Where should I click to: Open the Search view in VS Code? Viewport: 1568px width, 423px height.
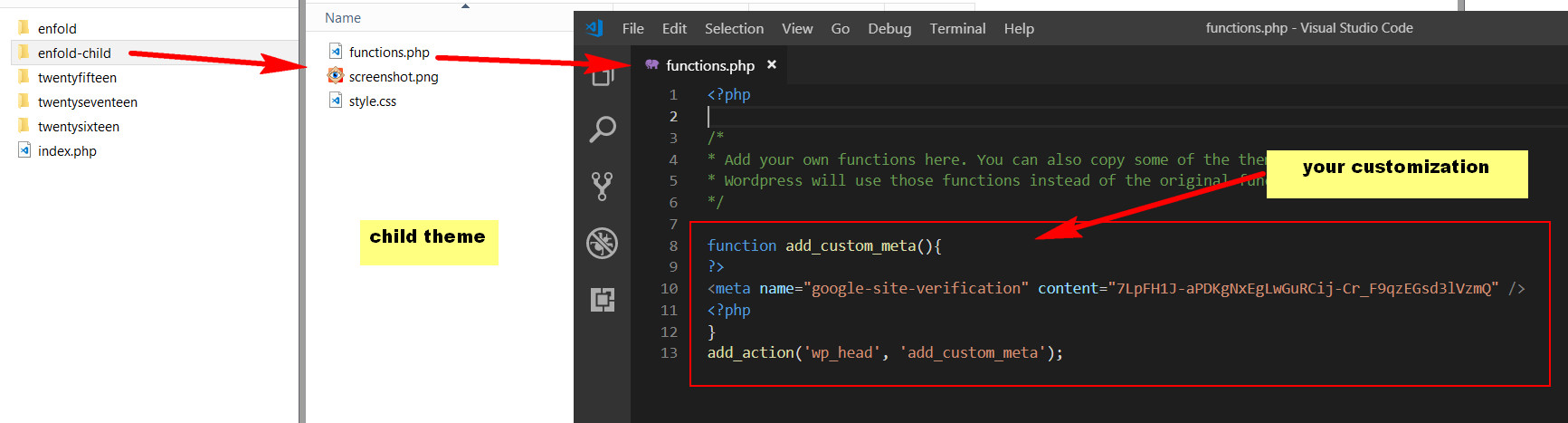point(603,130)
